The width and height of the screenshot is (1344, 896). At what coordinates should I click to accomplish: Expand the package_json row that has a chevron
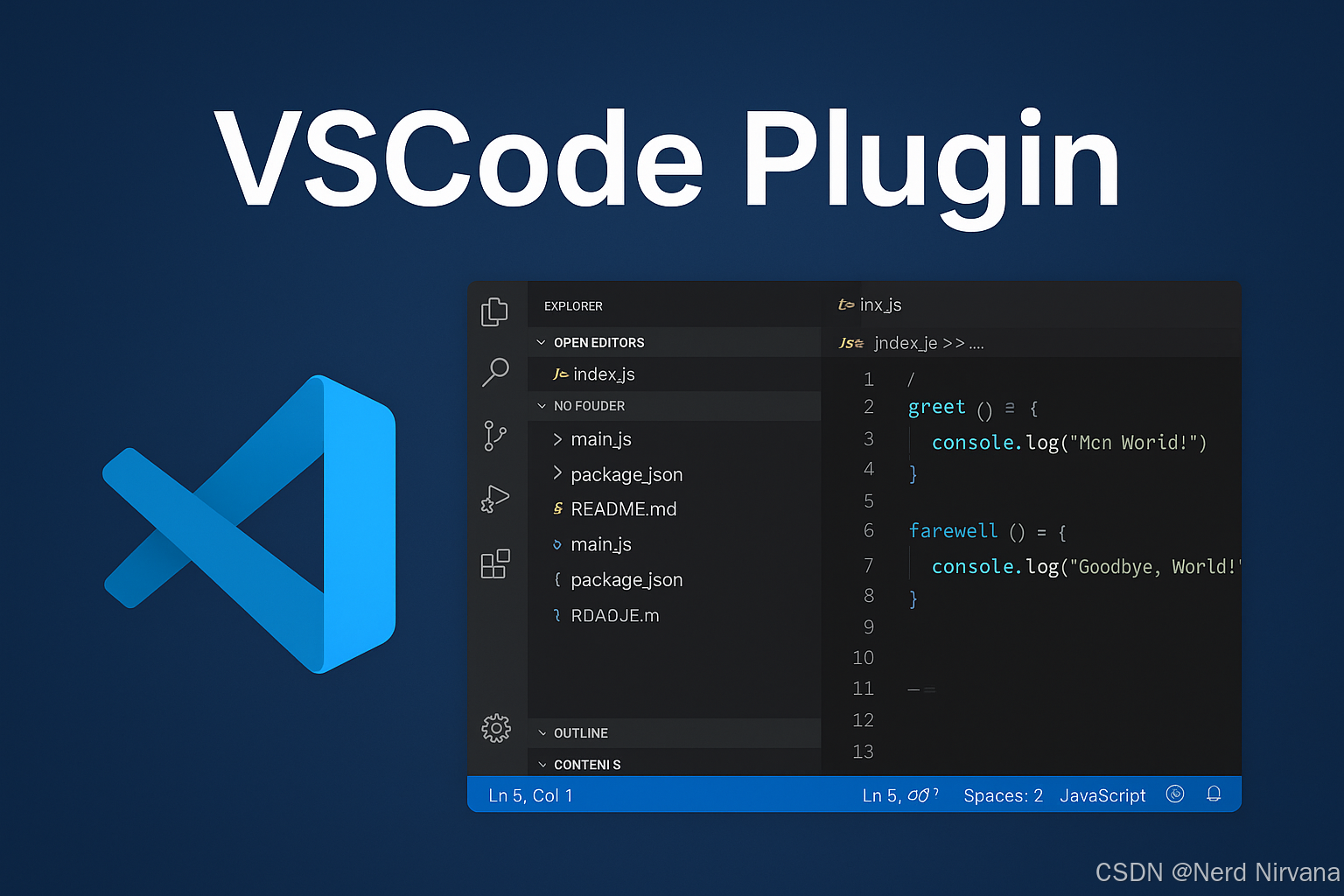557,473
